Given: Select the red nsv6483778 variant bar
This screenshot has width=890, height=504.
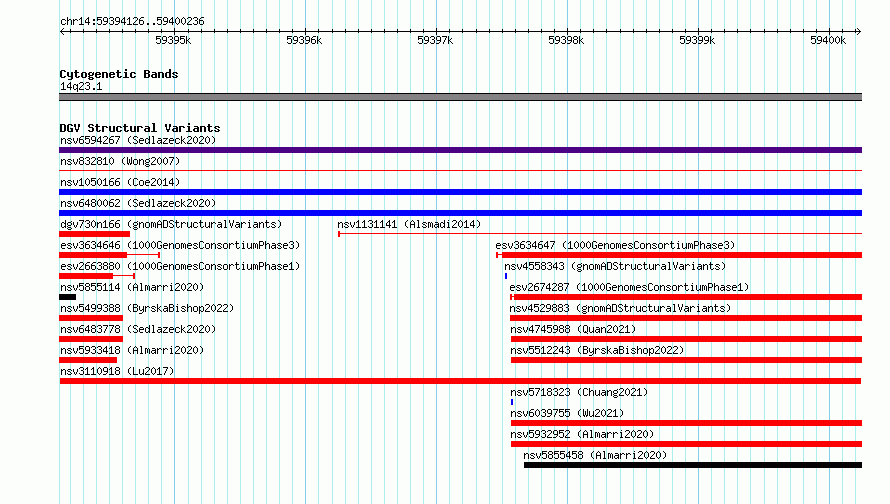Looking at the screenshot, I should [x=91, y=339].
